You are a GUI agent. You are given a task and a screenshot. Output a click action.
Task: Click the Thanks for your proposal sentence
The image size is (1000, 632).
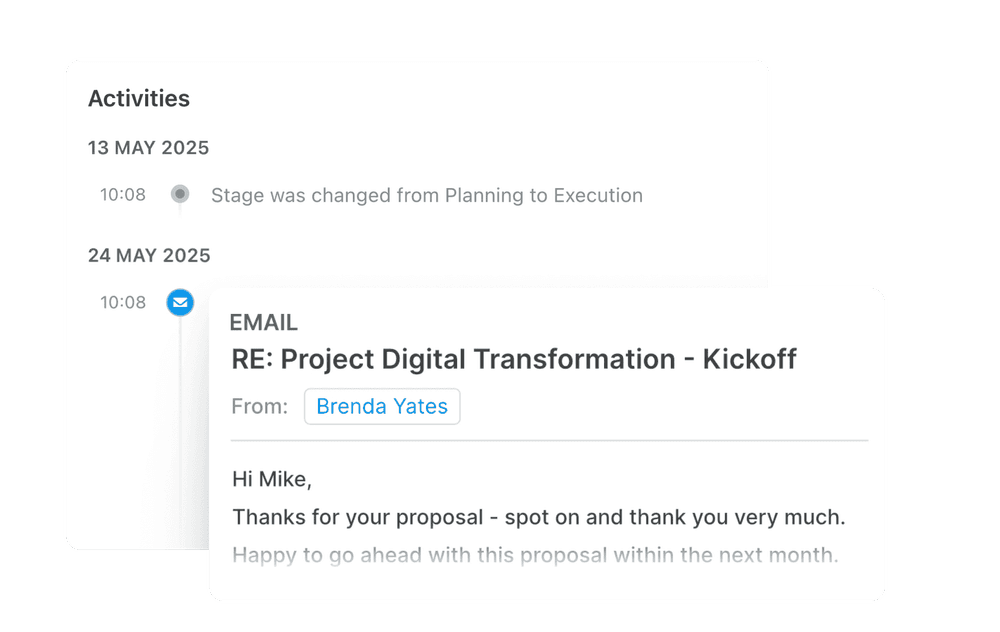coord(539,518)
